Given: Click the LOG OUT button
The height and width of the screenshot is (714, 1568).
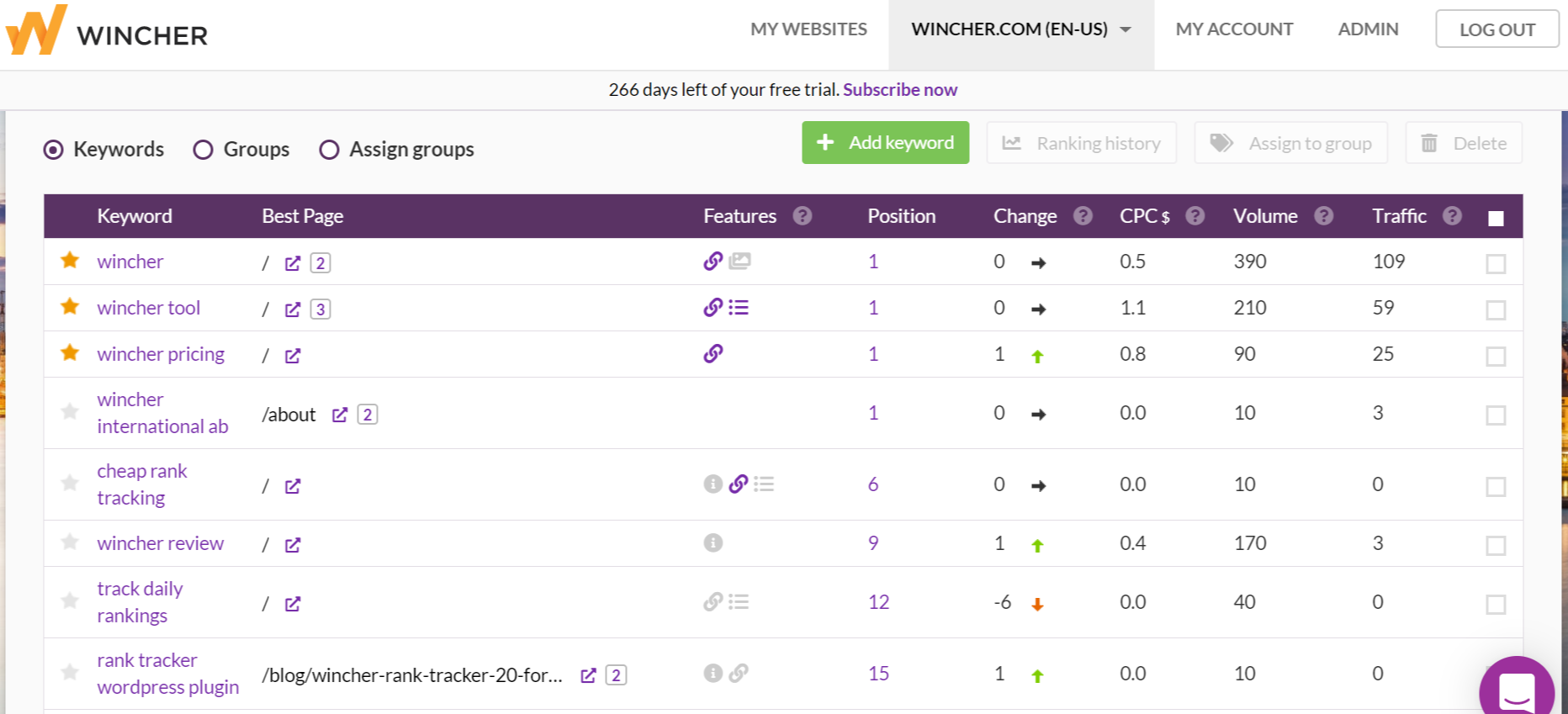Looking at the screenshot, I should click(1497, 29).
